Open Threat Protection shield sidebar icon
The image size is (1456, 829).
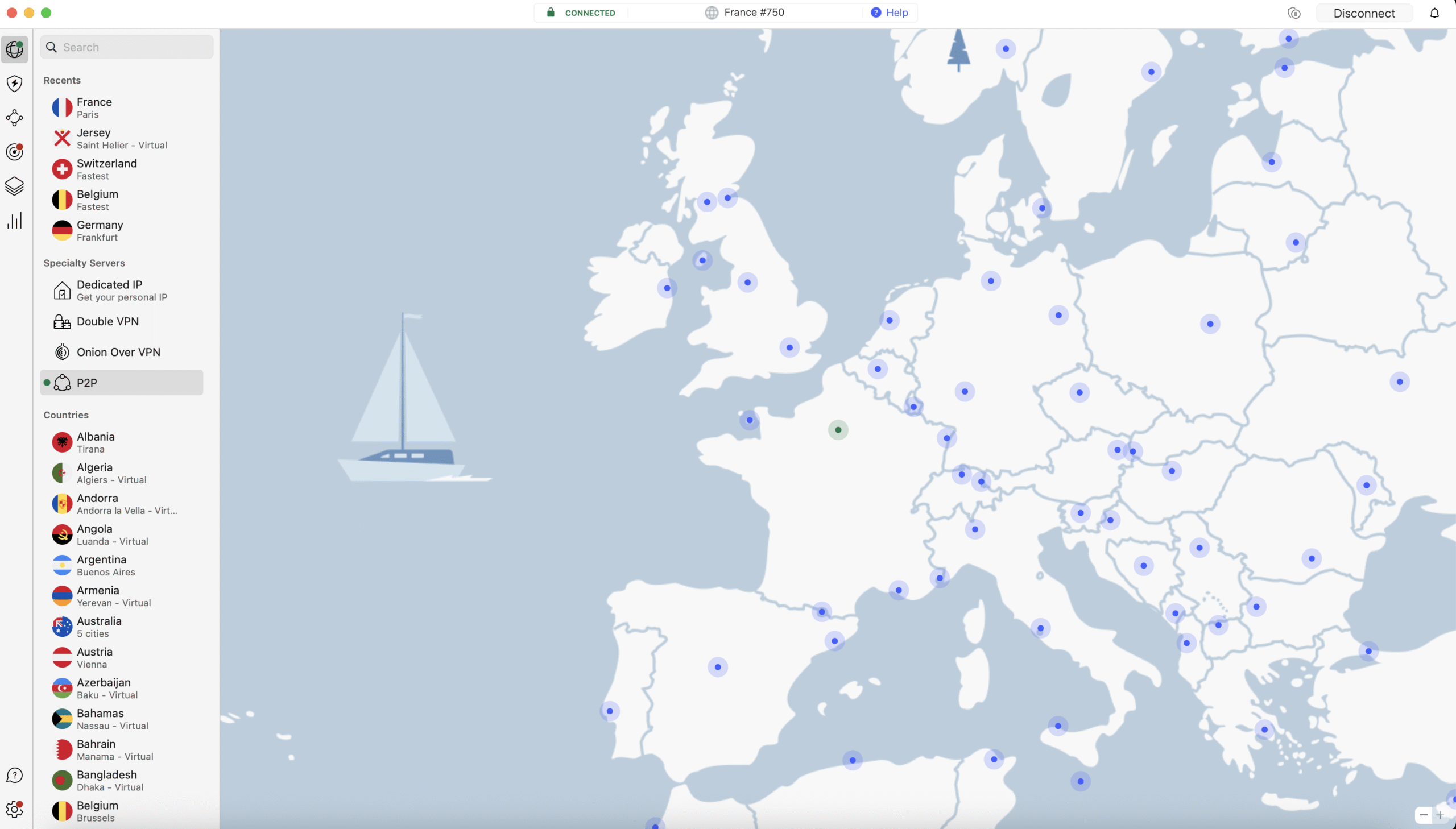point(15,84)
